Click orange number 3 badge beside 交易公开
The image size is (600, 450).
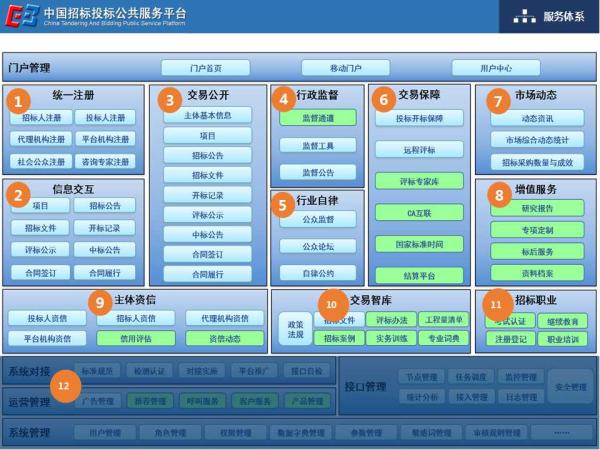point(170,100)
